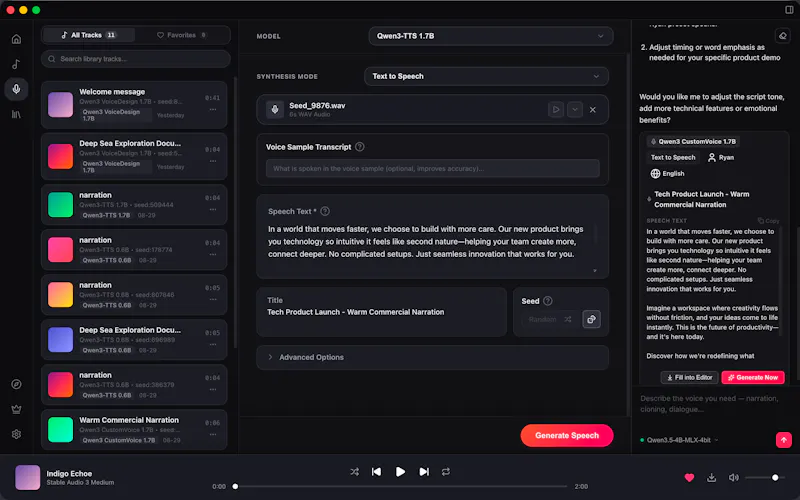Play the Indigo Echoe track
Image resolution: width=800 pixels, height=500 pixels.
point(401,472)
